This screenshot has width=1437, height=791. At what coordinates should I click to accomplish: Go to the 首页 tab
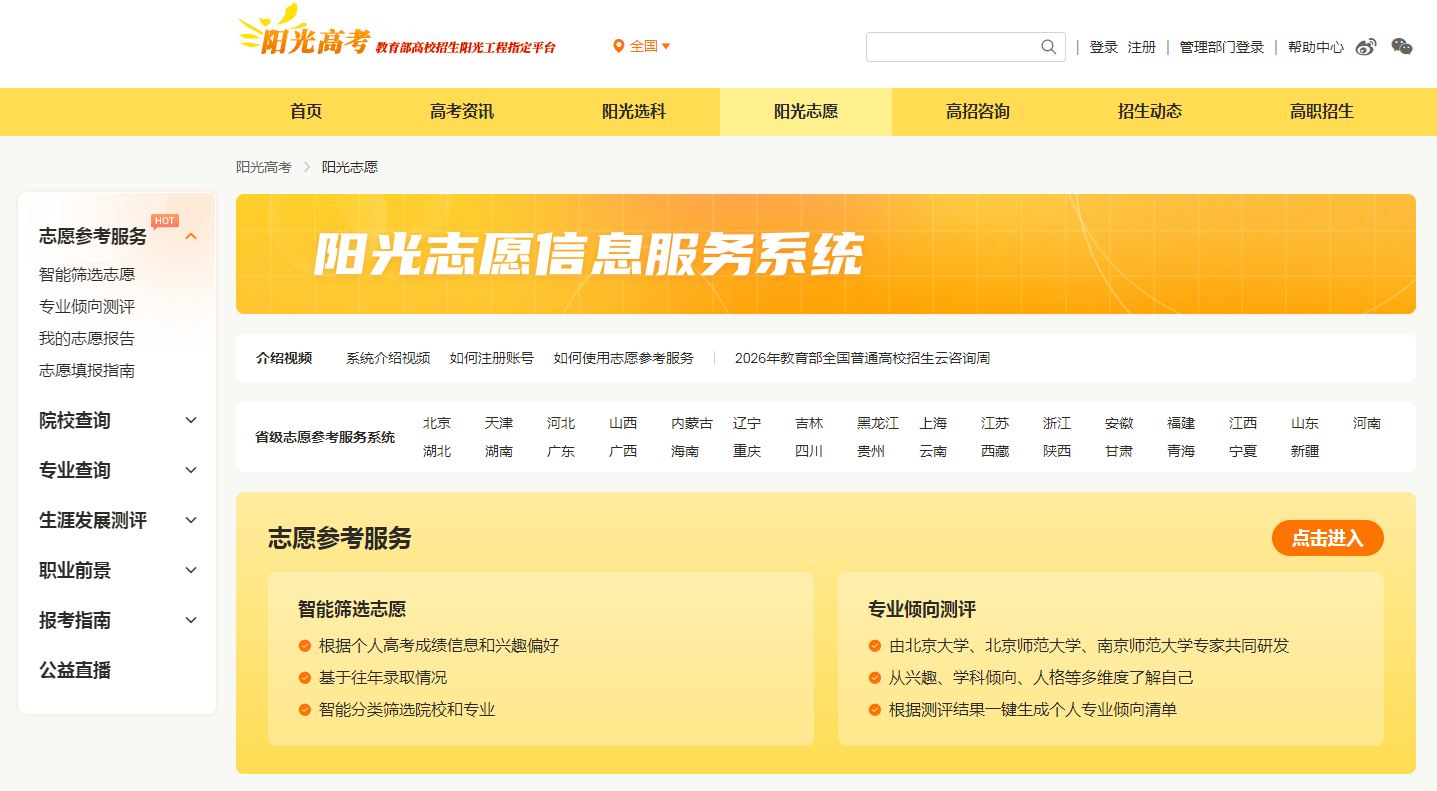coord(306,112)
